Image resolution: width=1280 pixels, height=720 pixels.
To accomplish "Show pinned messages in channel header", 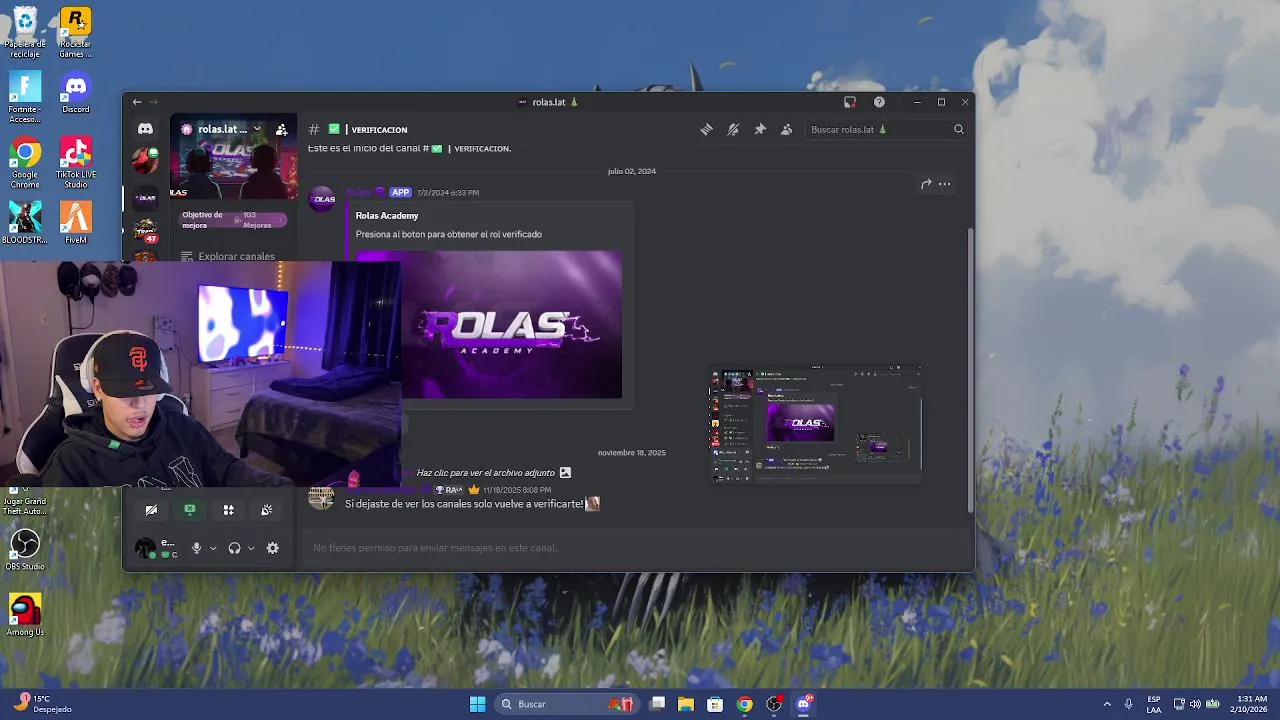I will tap(760, 129).
